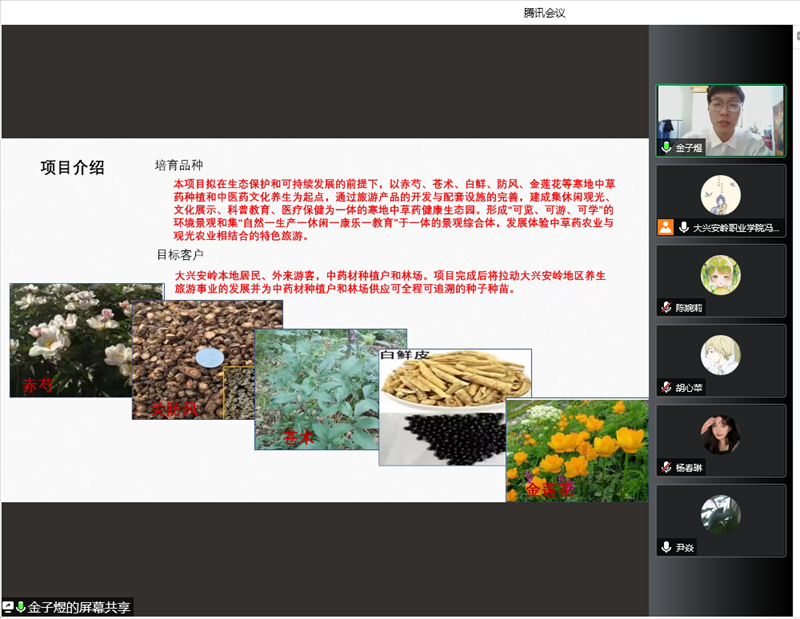This screenshot has height=619, width=800.
Task: Click microphone icon beside 大兴安岭职业学院 name
Action: click(684, 227)
